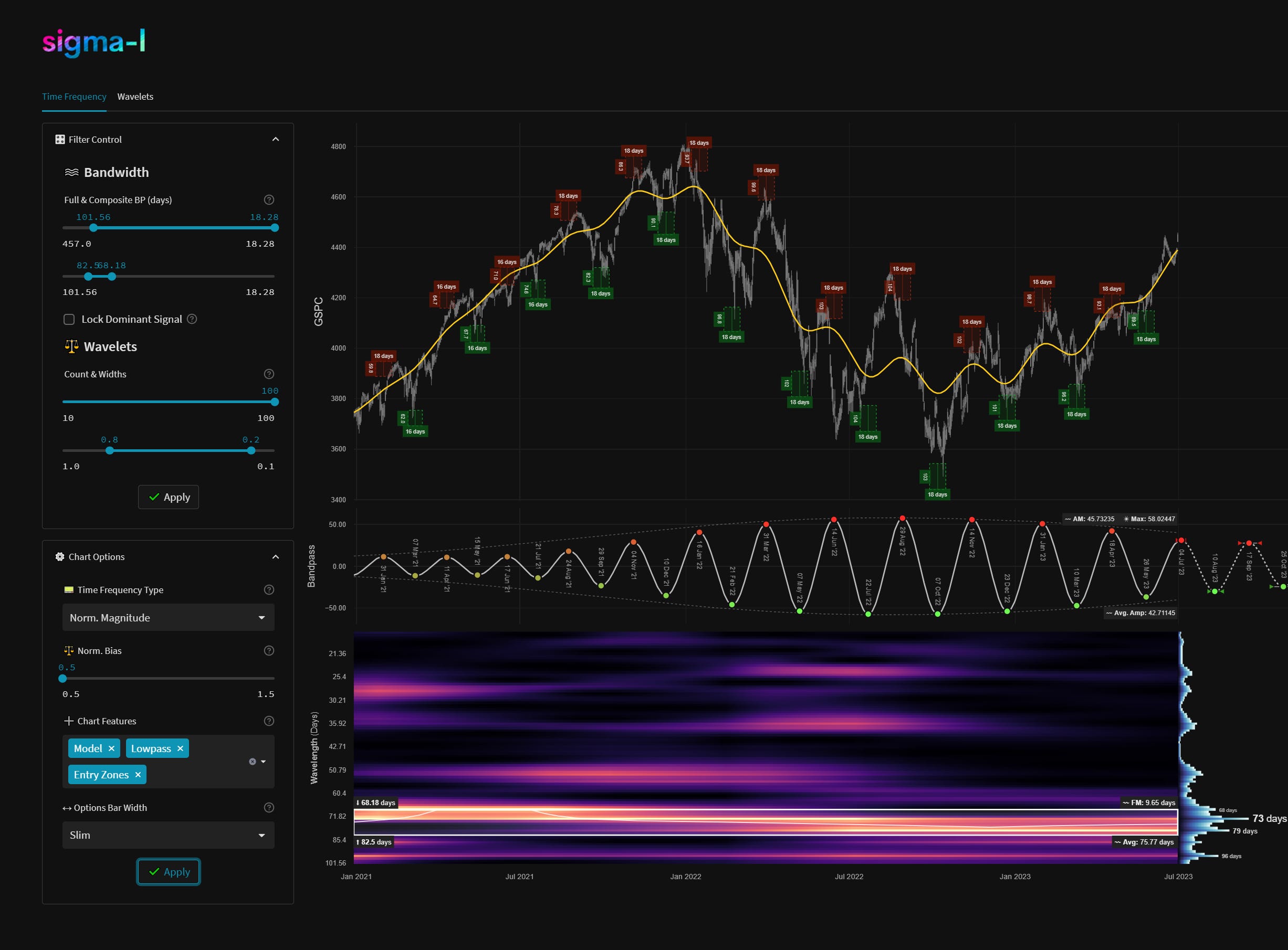The width and height of the screenshot is (1288, 950).
Task: Remove the Entry Zones feature tag
Action: click(x=138, y=775)
